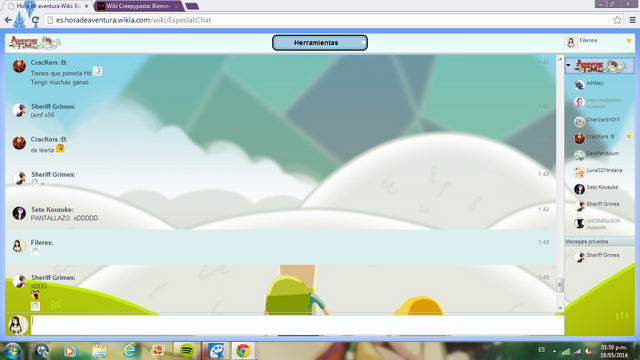Screen dimensions: 640x360
Task: Click the chat scrollbar down arrow
Action: pos(560,308)
